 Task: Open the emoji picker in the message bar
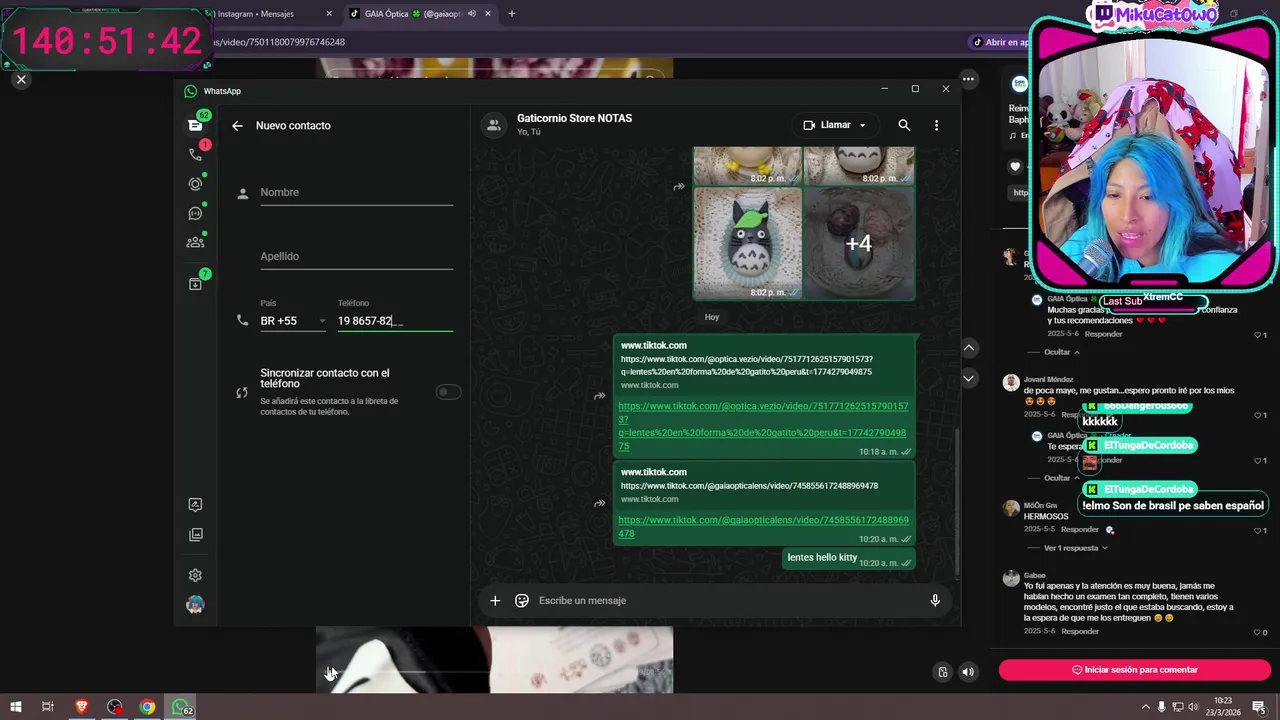(522, 600)
